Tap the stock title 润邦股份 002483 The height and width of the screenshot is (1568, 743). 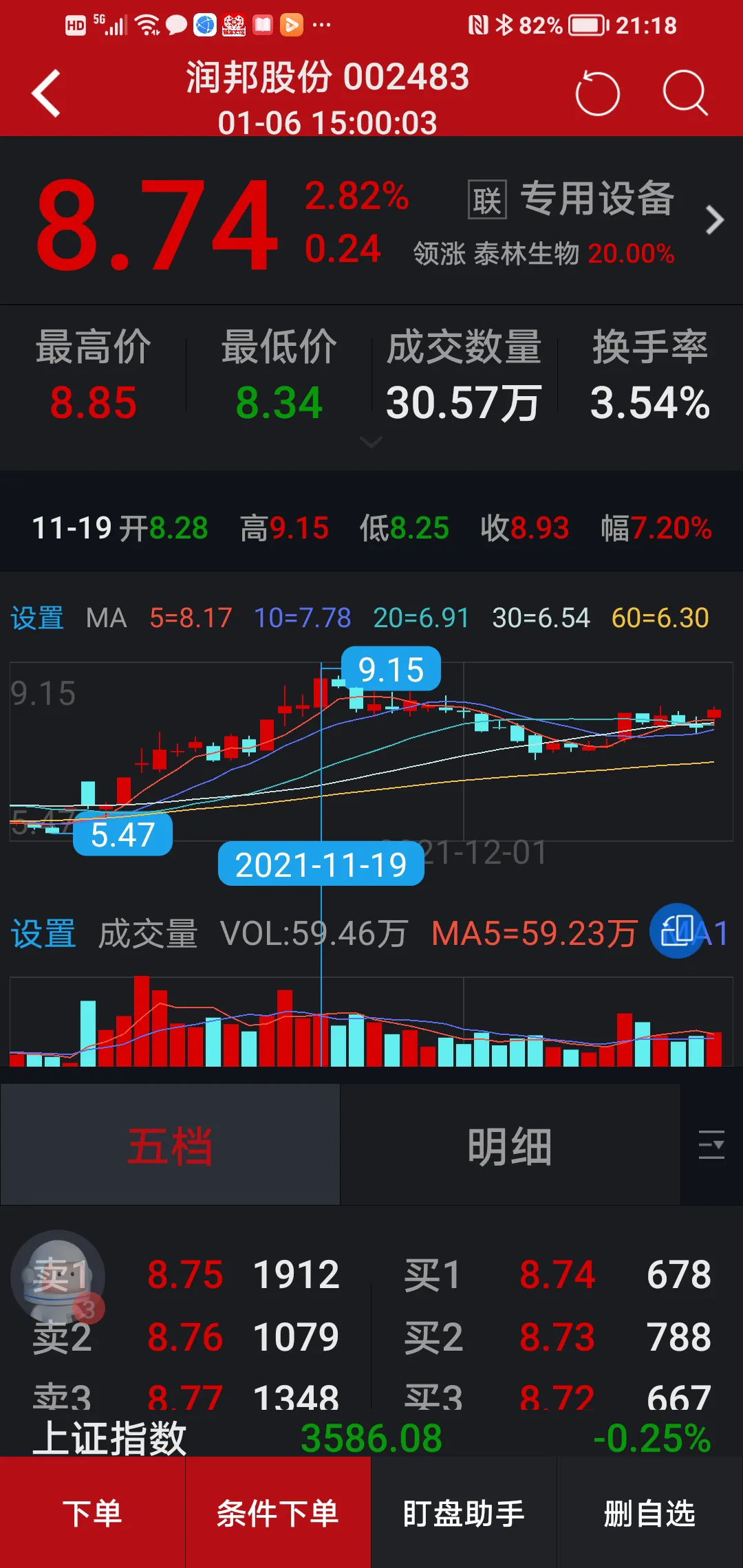click(327, 76)
